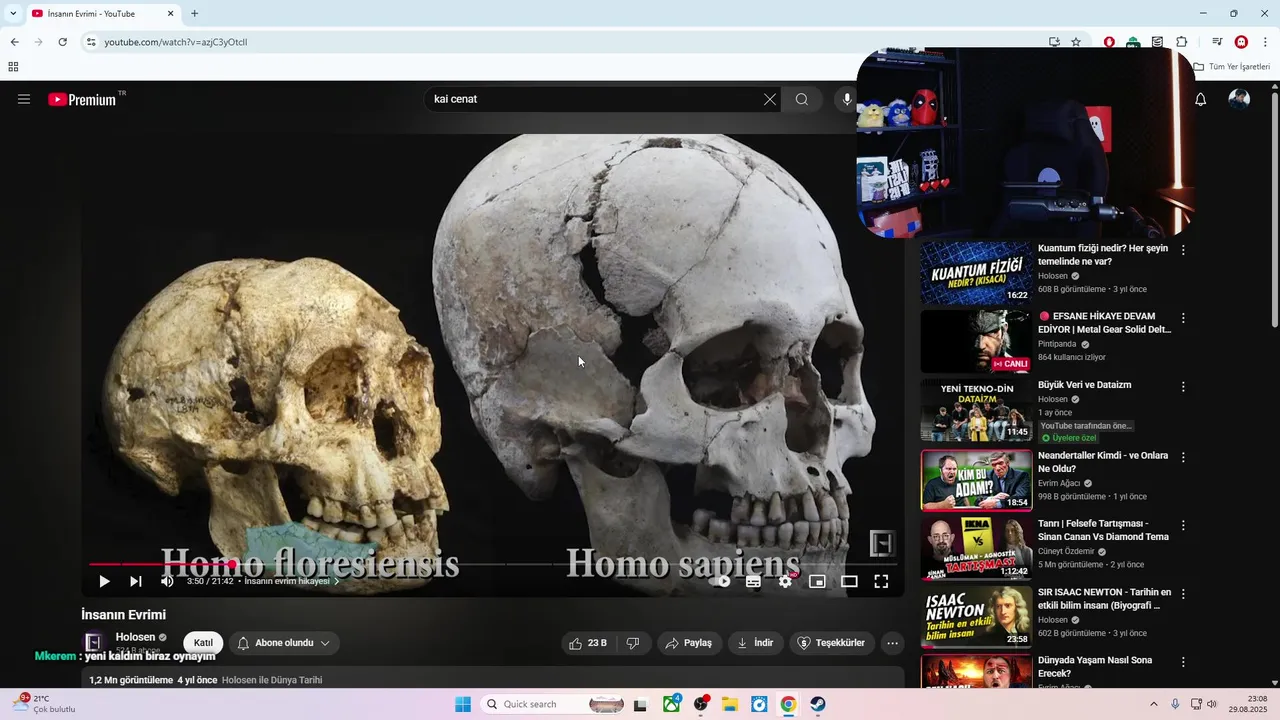Open Chrome tab search dropdown
This screenshot has width=1280, height=720.
(x=13, y=13)
